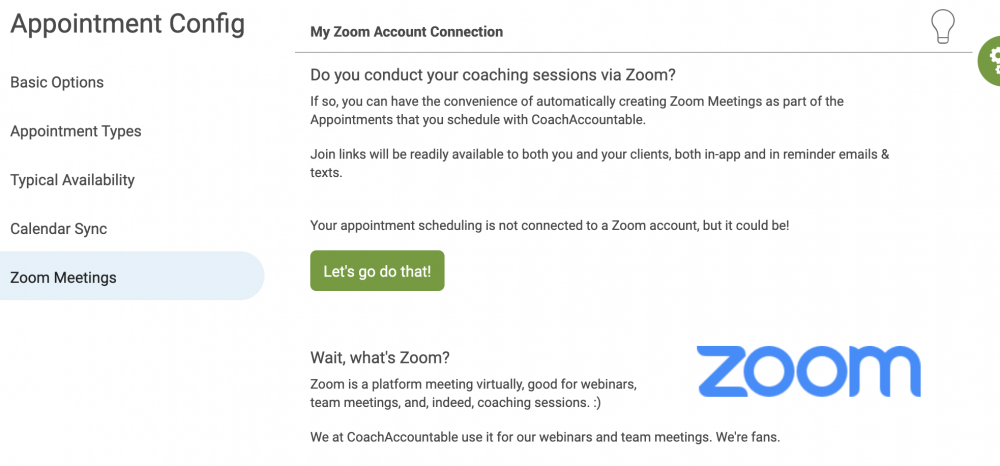Click the My Zoom Account Connection header
The height and width of the screenshot is (466, 1000).
click(x=406, y=31)
